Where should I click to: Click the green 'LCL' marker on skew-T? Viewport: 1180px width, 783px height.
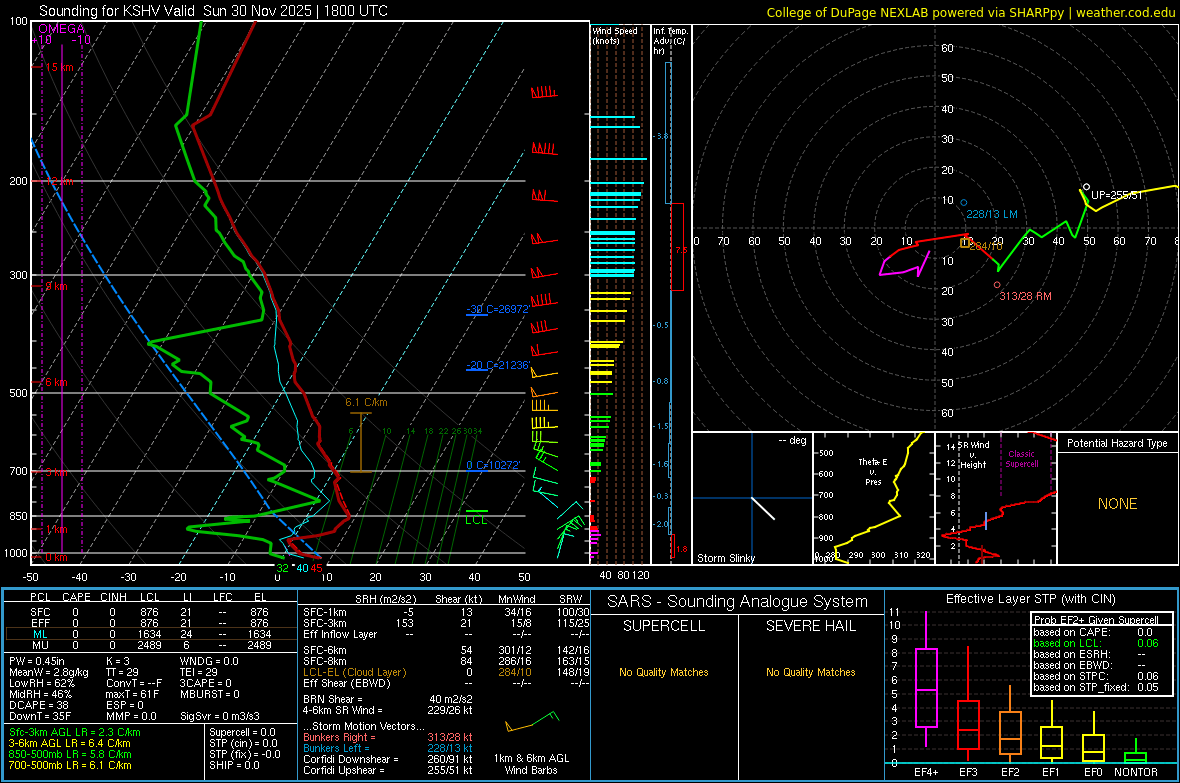pyautogui.click(x=476, y=520)
